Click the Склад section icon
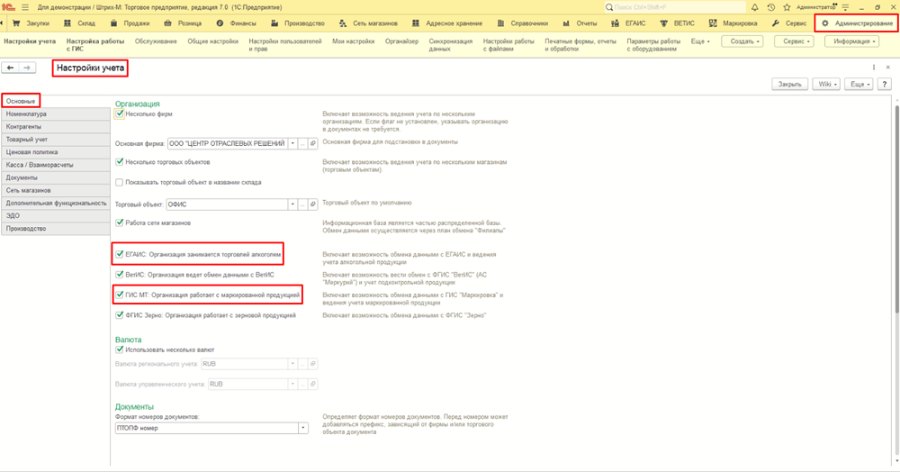 click(67, 24)
